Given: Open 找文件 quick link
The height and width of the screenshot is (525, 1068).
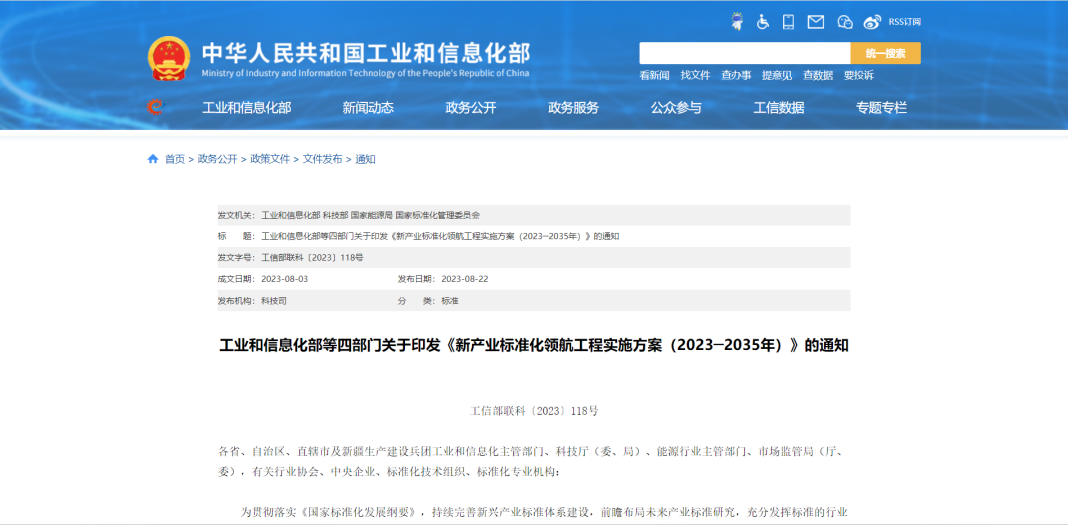Looking at the screenshot, I should (695, 76).
